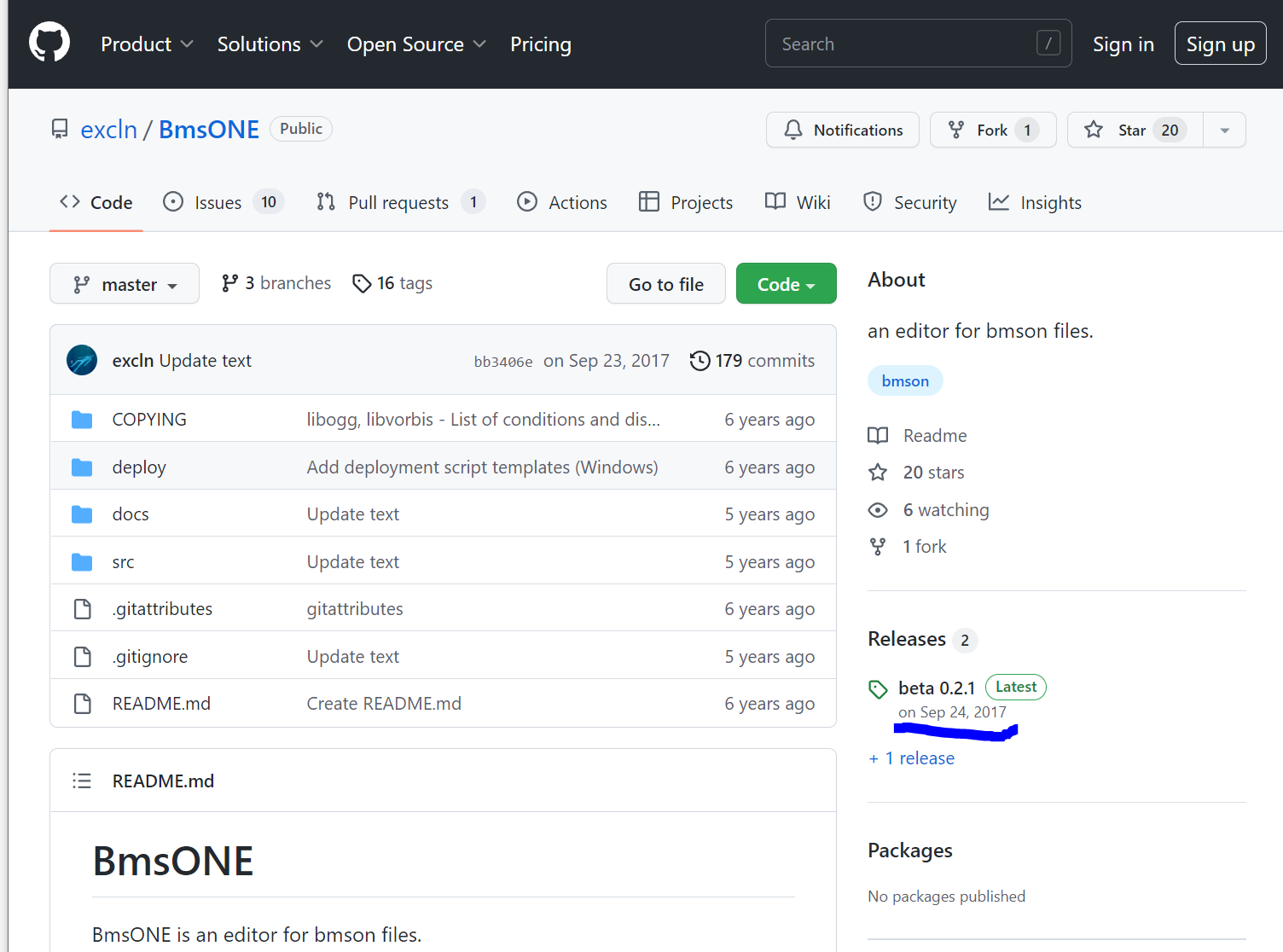
Task: Click the fork icon in Fork button
Action: [x=956, y=130]
